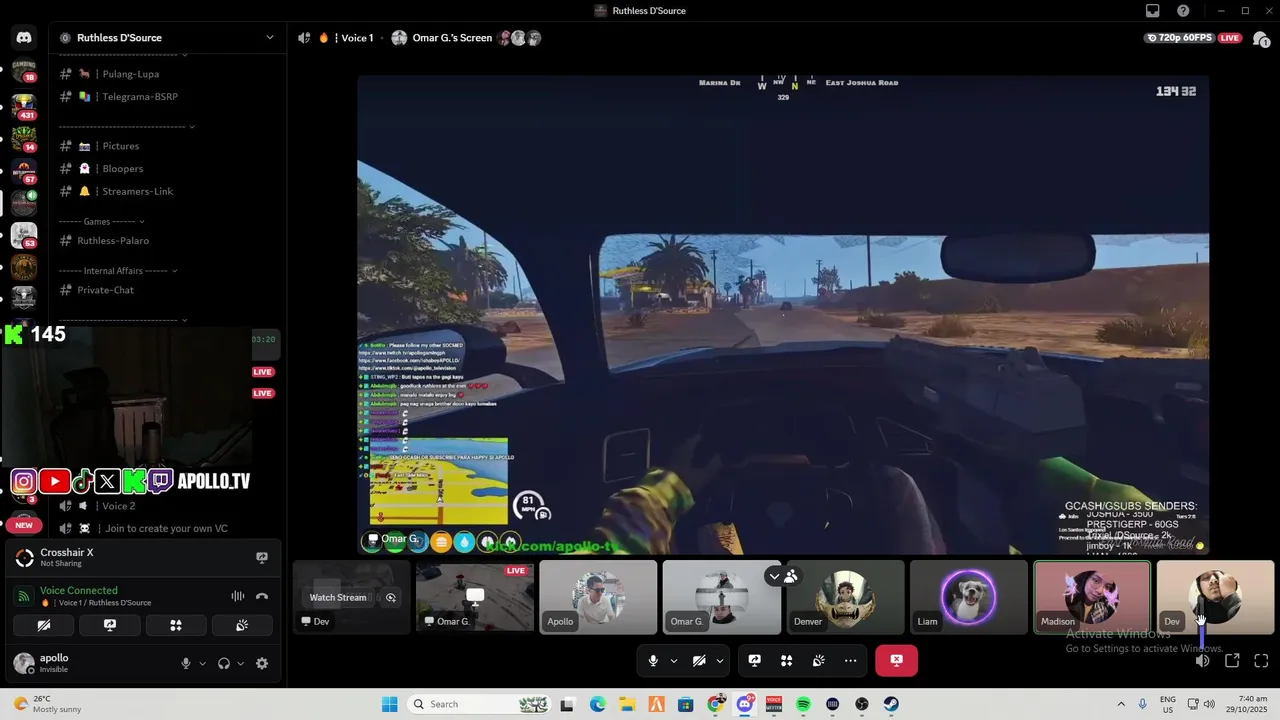The height and width of the screenshot is (720, 1280).
Task: Mute microphone in call control bar
Action: click(x=653, y=660)
